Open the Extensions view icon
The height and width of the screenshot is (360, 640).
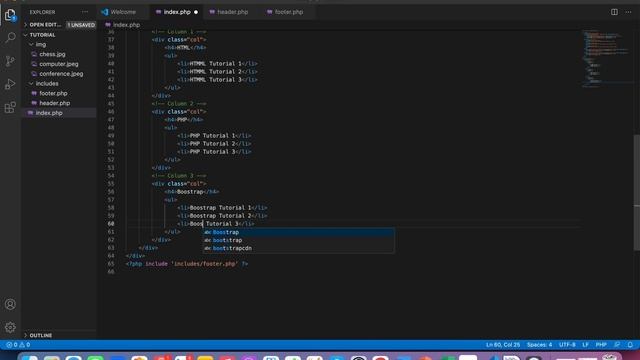click(x=10, y=107)
